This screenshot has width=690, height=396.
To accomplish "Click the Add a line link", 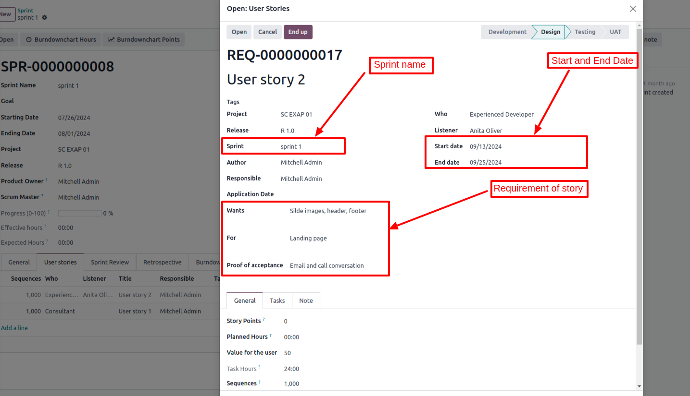I will pos(14,328).
